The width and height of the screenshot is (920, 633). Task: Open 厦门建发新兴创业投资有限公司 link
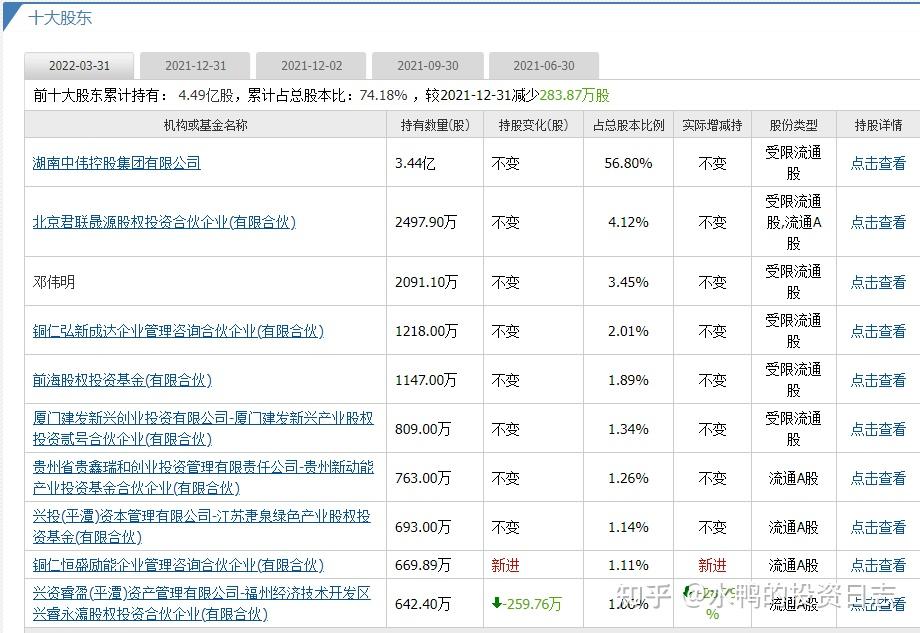tap(199, 418)
